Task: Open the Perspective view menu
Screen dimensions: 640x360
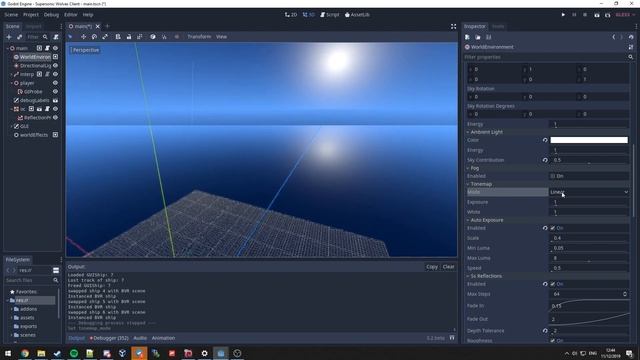Action: [x=86, y=50]
